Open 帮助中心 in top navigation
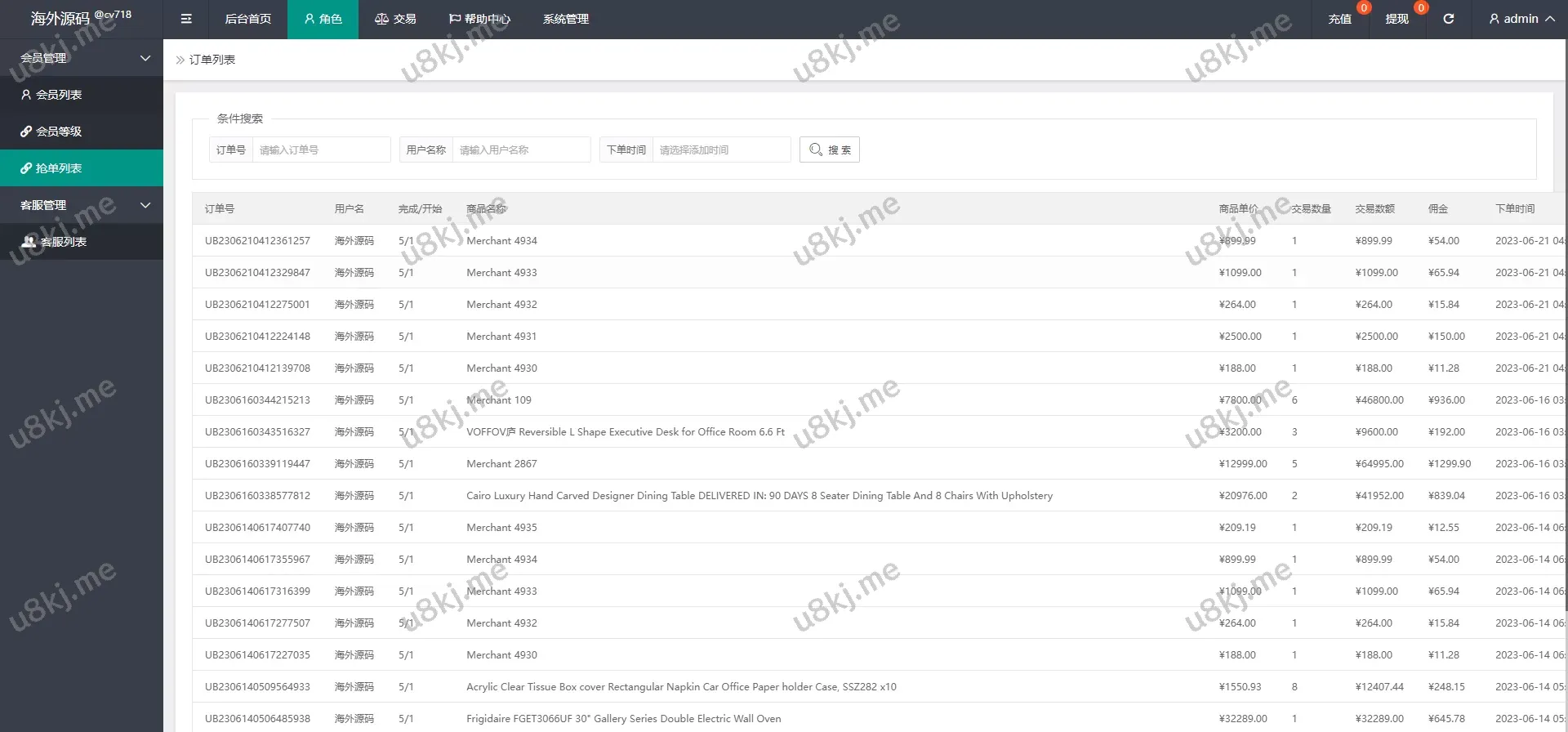 coord(479,19)
